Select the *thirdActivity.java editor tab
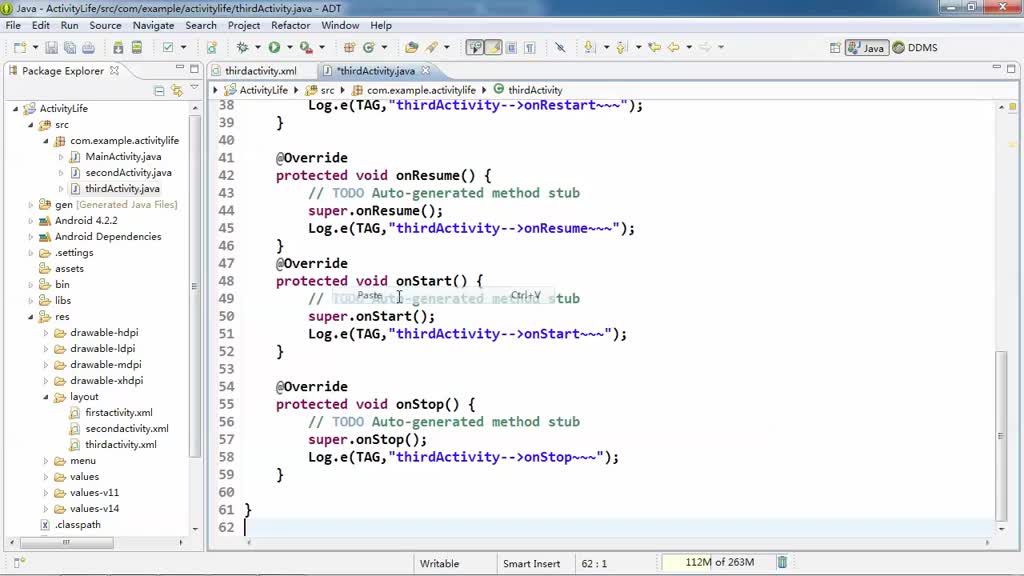 click(x=376, y=71)
